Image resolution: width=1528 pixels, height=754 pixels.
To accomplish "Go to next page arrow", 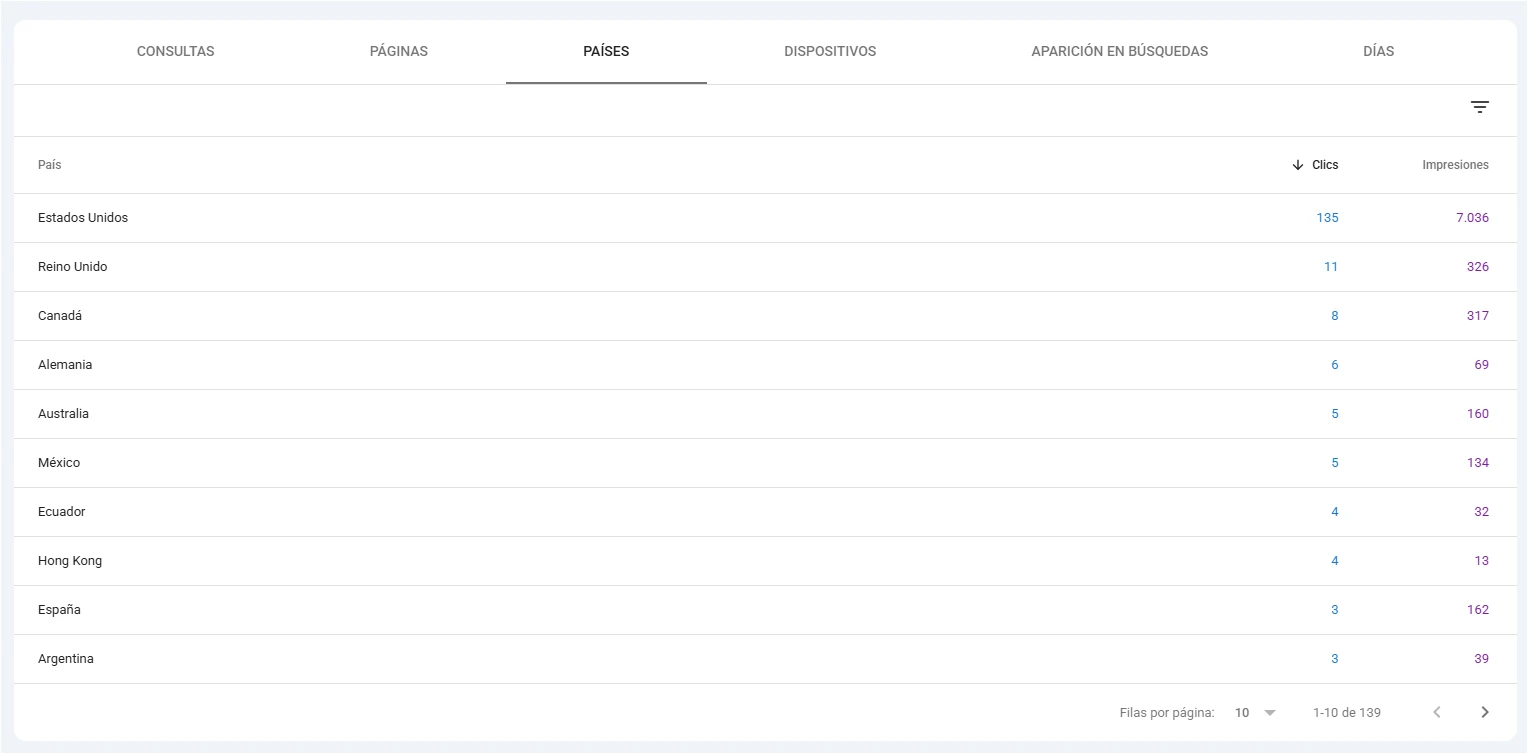I will click(x=1485, y=713).
